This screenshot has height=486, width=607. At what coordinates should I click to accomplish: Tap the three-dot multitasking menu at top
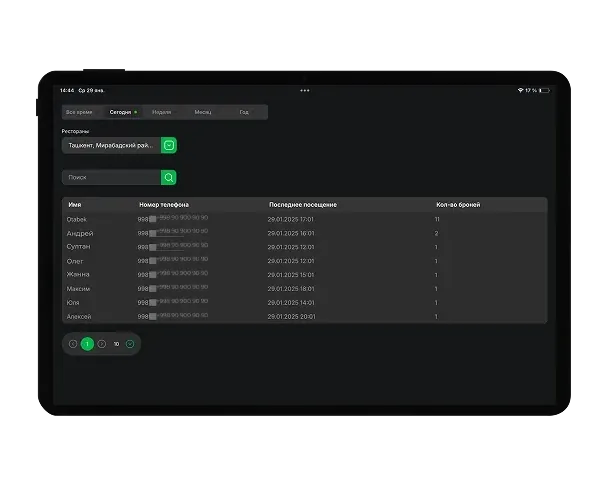point(305,91)
